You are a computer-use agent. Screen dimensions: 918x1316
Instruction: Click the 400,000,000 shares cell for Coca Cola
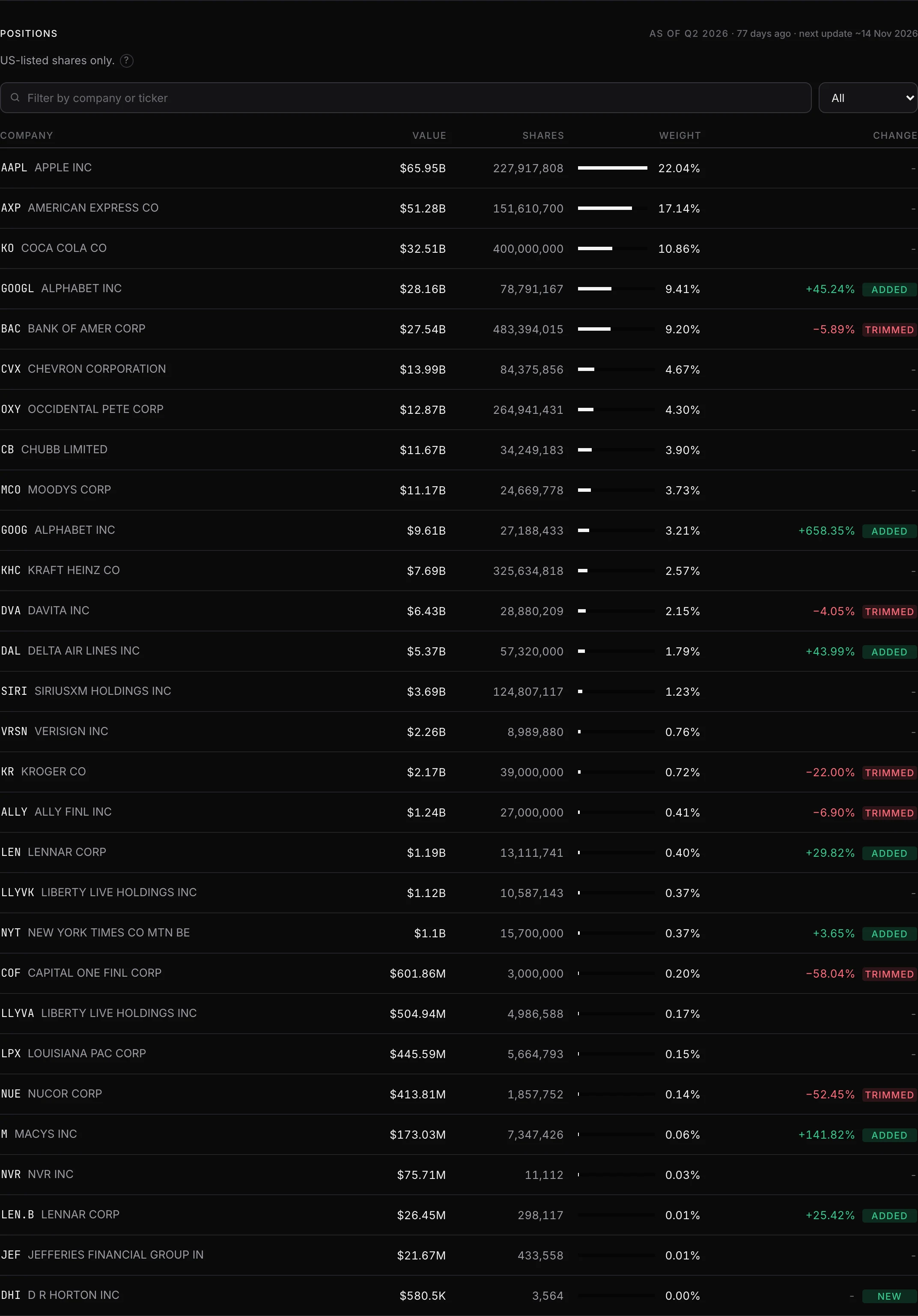point(528,249)
